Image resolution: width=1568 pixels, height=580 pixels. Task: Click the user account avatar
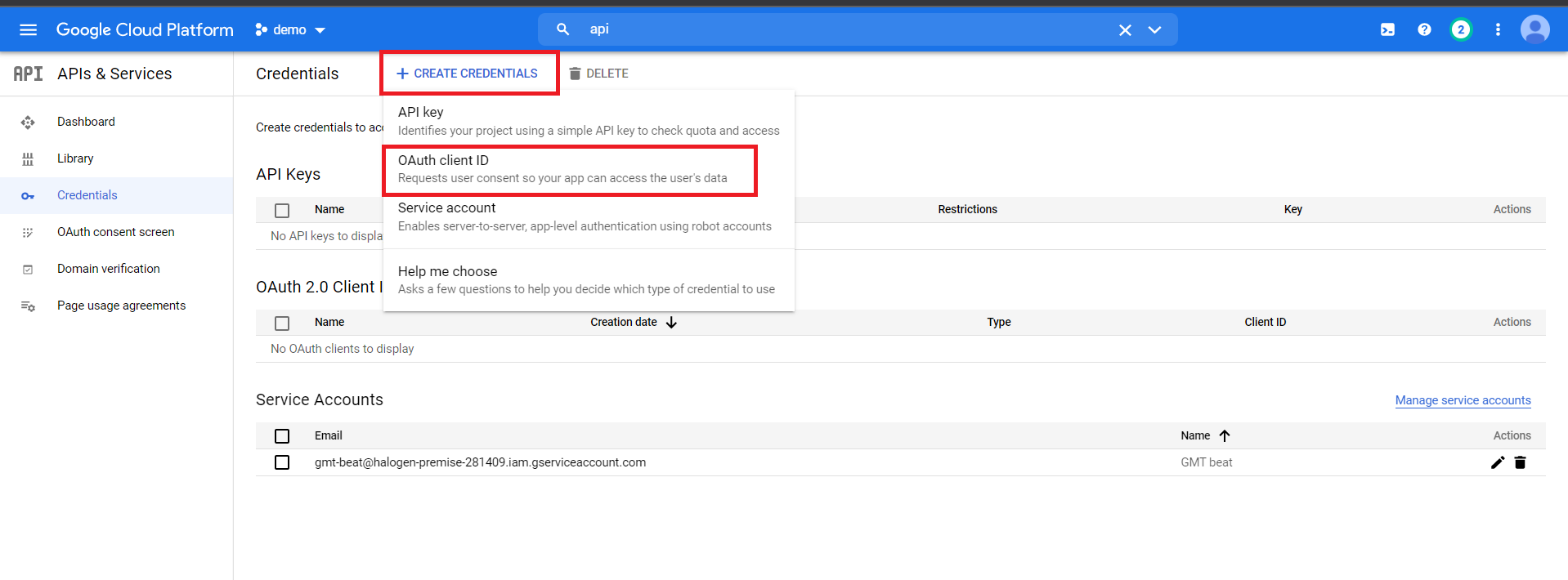(x=1534, y=30)
